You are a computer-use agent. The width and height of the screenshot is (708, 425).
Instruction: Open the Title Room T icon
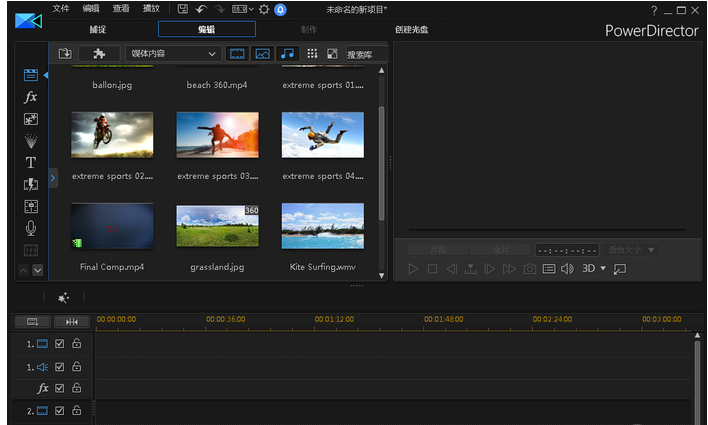tap(30, 162)
